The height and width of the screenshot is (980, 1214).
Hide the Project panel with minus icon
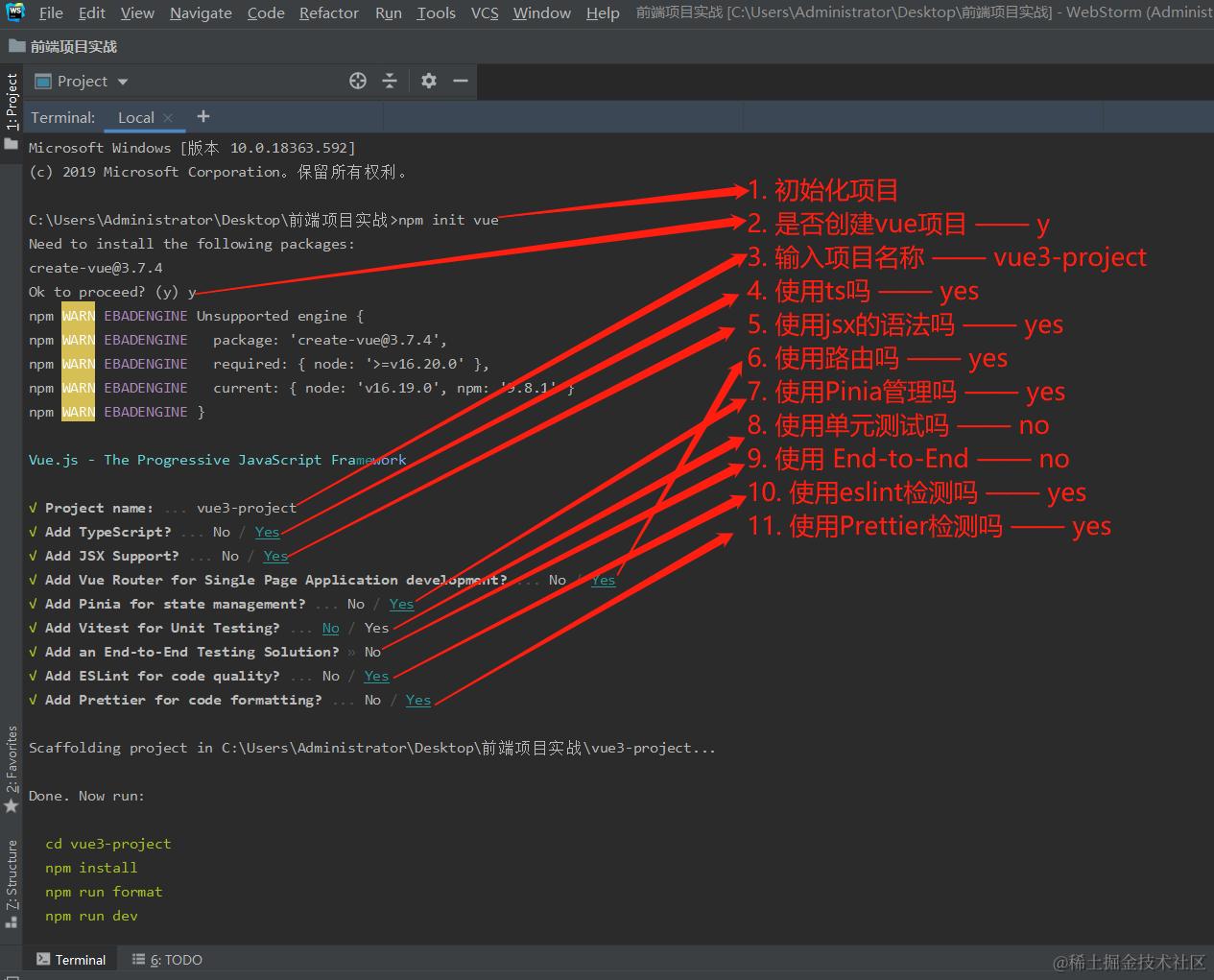point(461,82)
